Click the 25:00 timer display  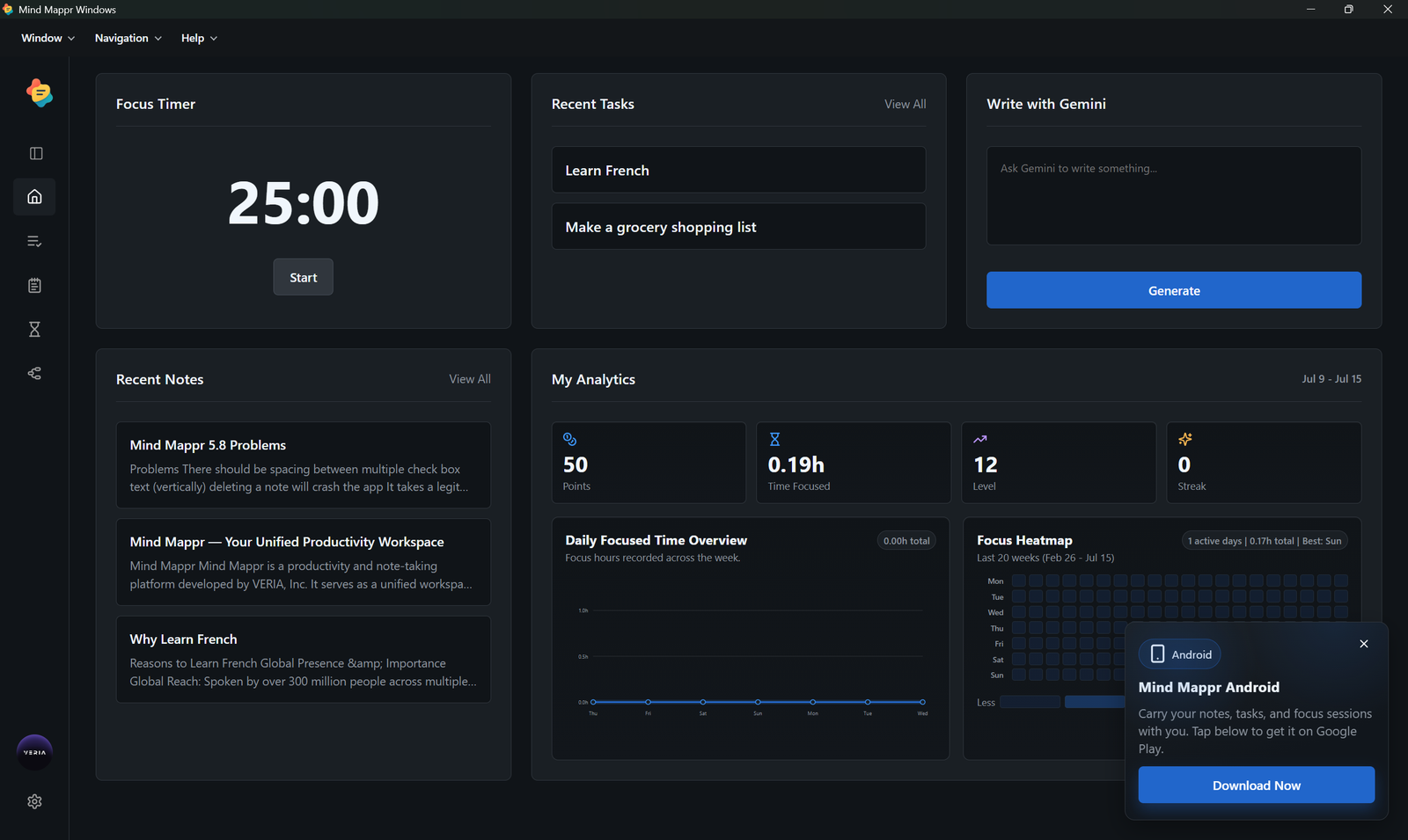pos(304,203)
